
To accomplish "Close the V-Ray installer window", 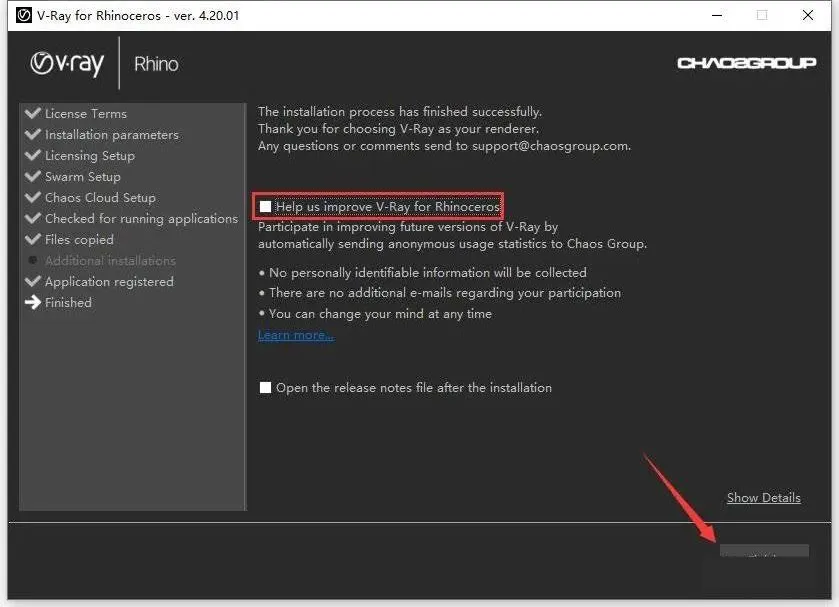I will [x=808, y=15].
